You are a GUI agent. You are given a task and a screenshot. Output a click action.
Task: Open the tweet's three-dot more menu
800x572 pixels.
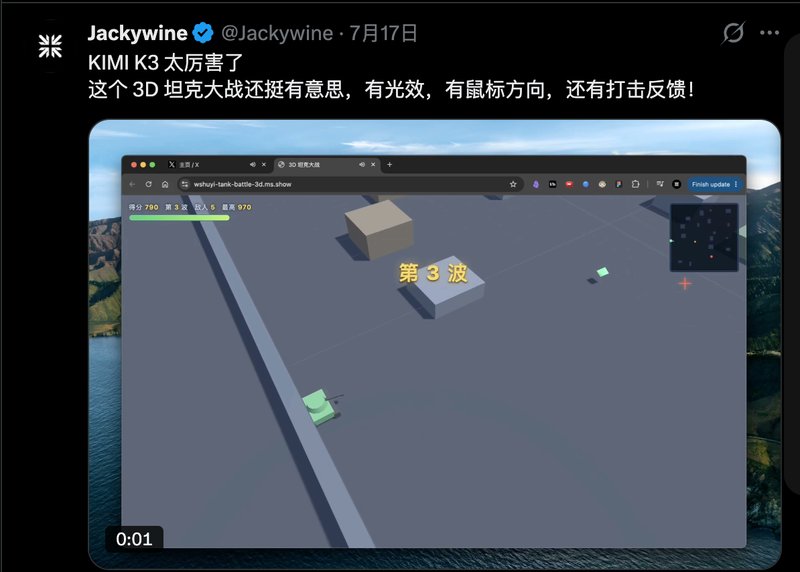click(x=769, y=33)
